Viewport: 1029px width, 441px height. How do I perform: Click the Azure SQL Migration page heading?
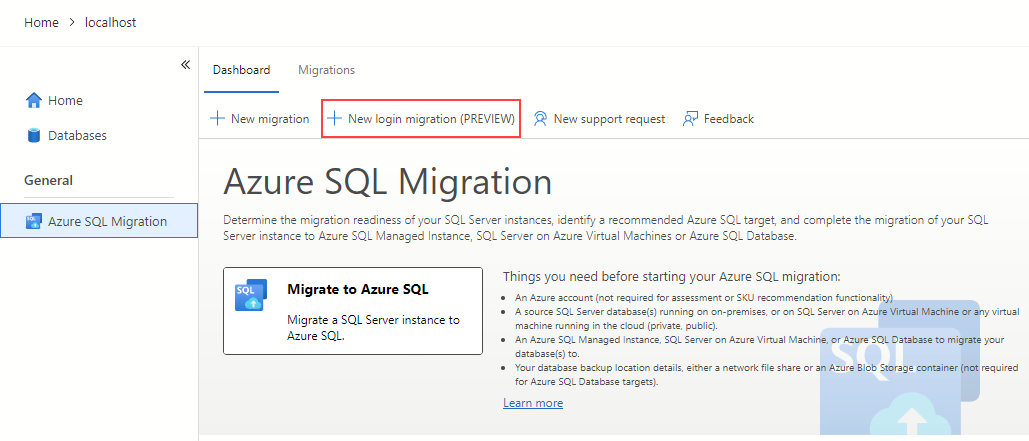coord(387,182)
